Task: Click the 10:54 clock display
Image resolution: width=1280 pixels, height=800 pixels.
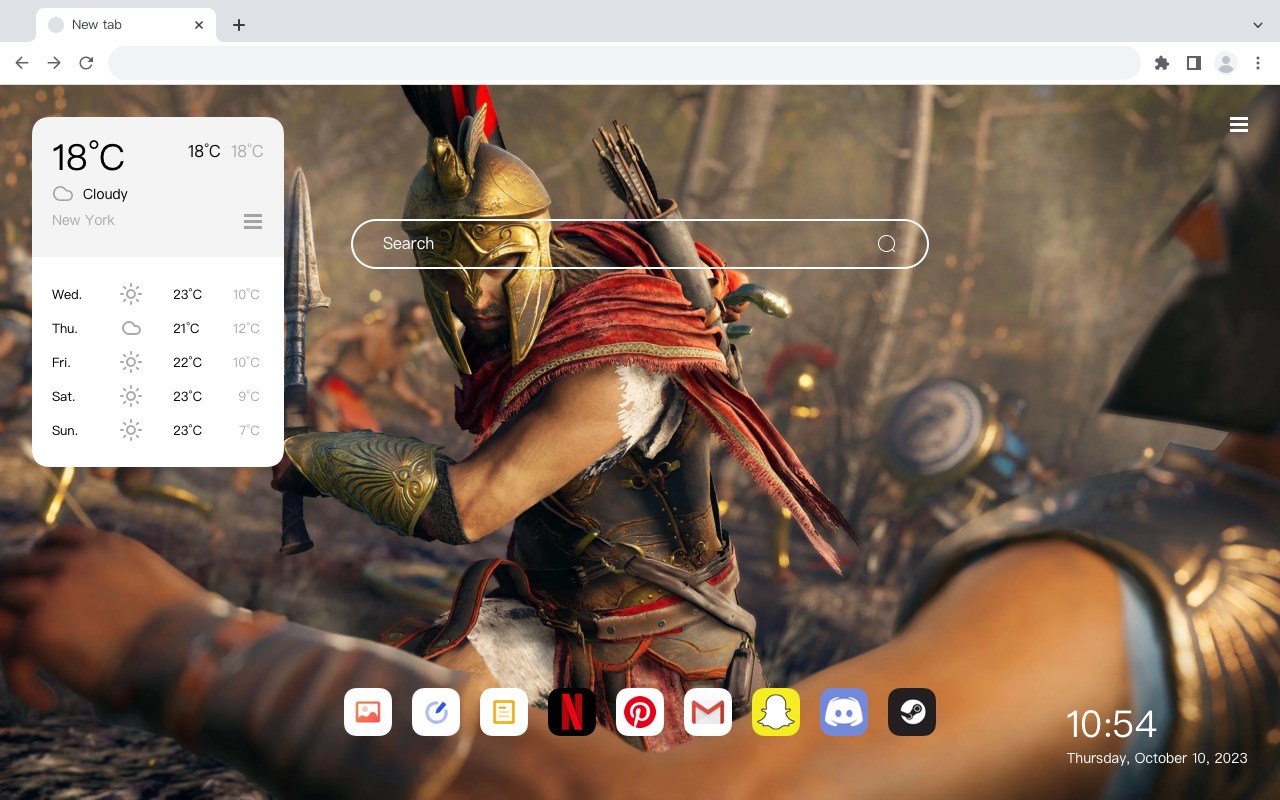Action: (1111, 724)
